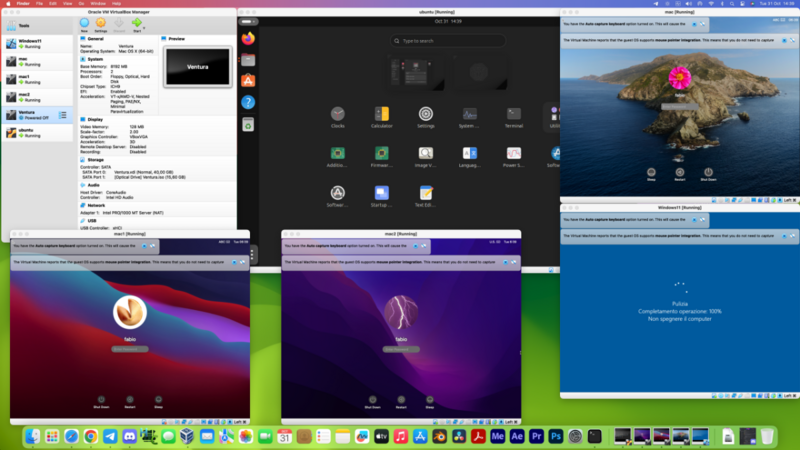This screenshot has width=800, height=450.
Task: Open the Clocks app in Ubuntu
Action: (338, 114)
